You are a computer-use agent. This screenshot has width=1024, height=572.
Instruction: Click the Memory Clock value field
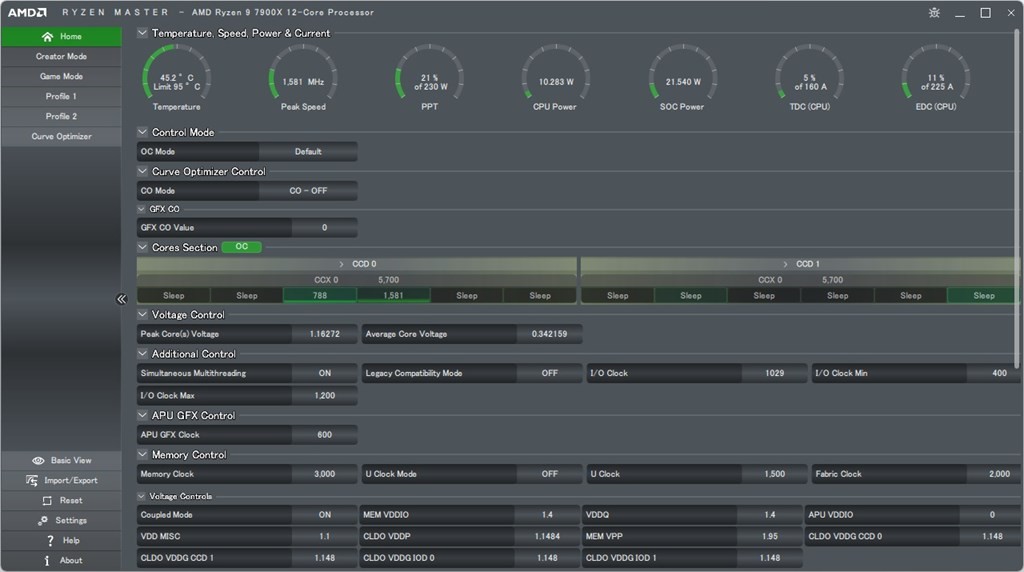click(x=324, y=474)
